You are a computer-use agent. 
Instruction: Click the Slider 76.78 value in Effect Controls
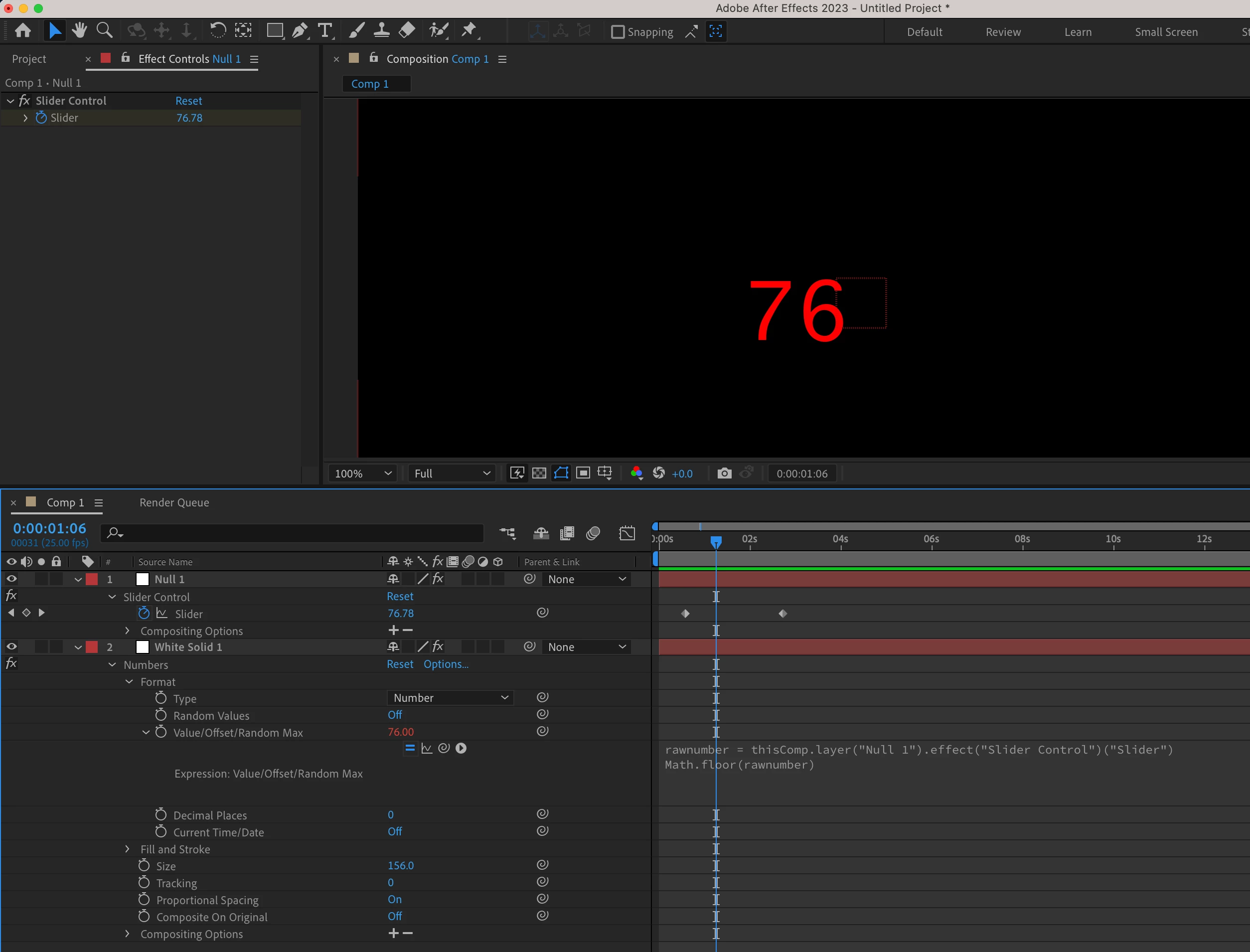tap(189, 118)
